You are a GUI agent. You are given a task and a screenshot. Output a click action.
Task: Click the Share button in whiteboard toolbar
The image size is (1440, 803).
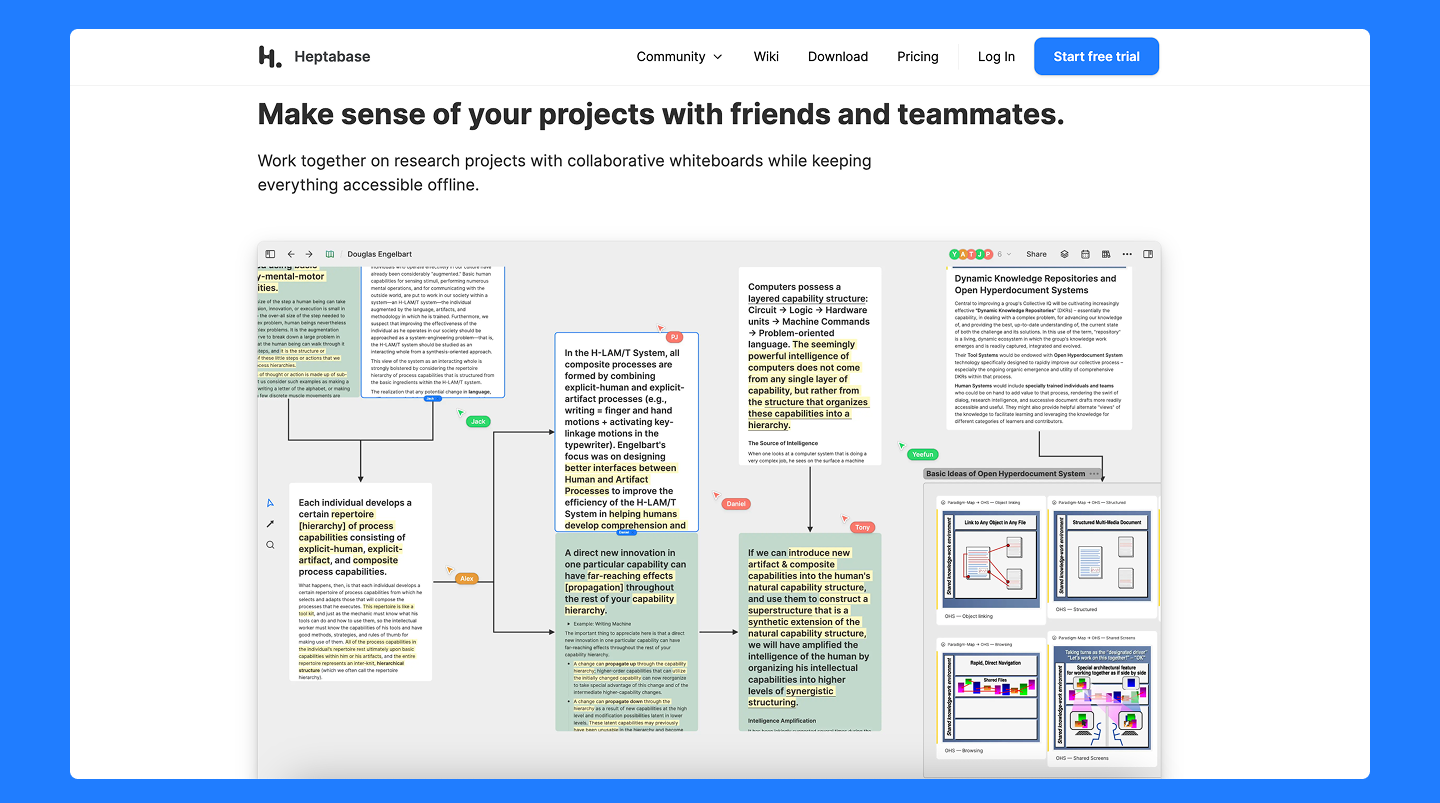click(x=1036, y=254)
